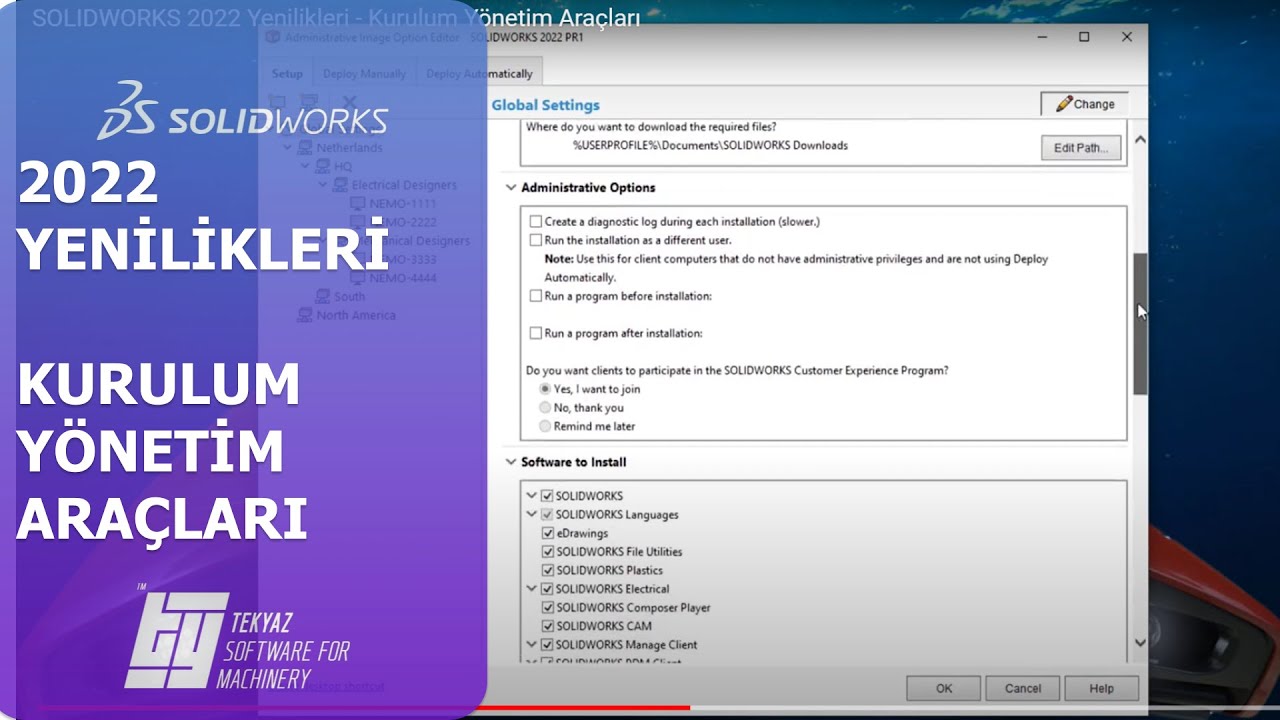
Task: Uncheck the eDrawings checkbox
Action: pos(547,533)
